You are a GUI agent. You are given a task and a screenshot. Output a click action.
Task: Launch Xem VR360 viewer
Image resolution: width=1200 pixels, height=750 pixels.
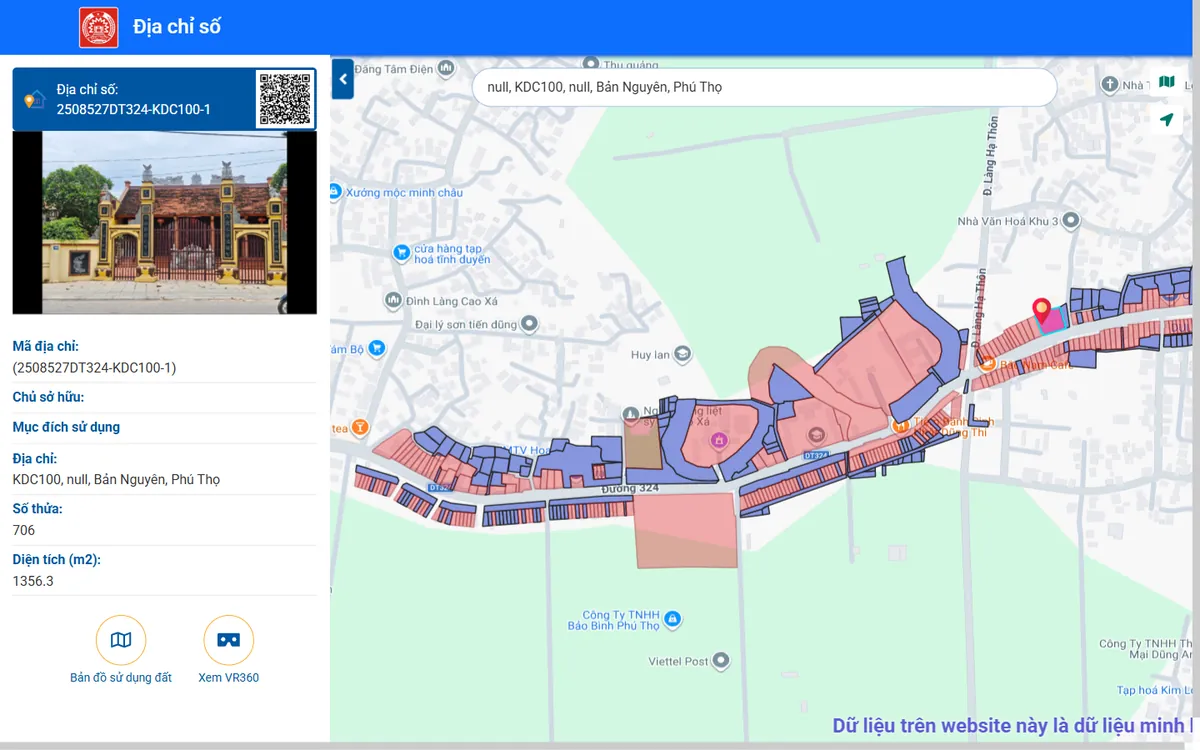pyautogui.click(x=228, y=640)
